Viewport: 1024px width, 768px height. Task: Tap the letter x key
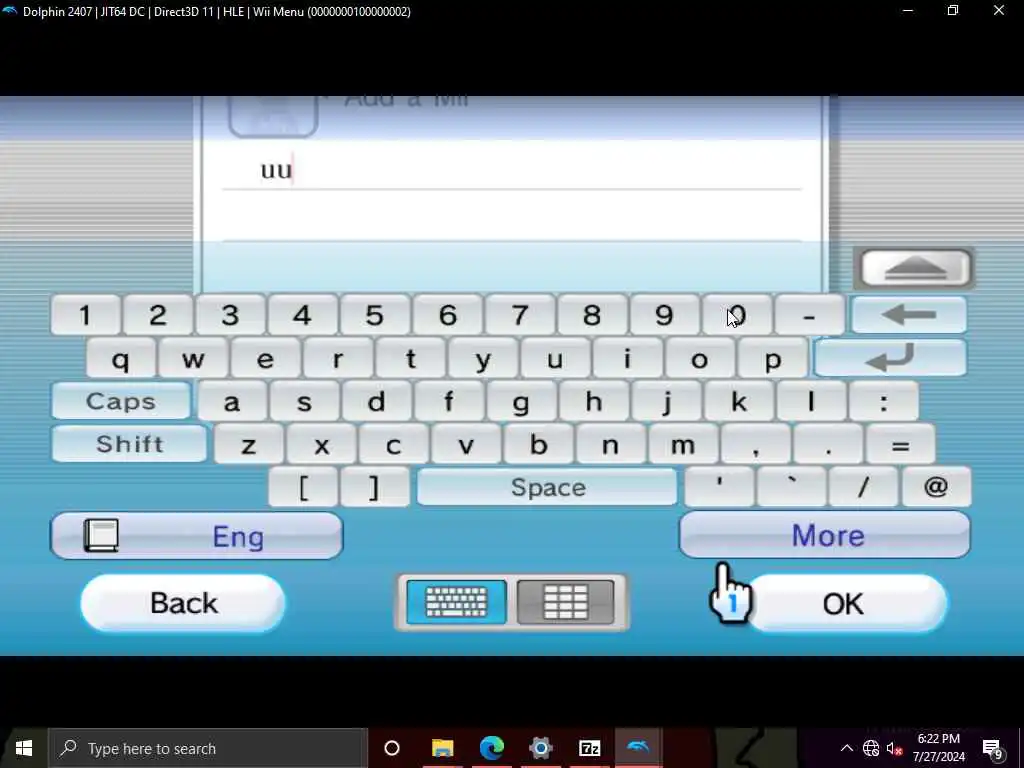pyautogui.click(x=321, y=445)
